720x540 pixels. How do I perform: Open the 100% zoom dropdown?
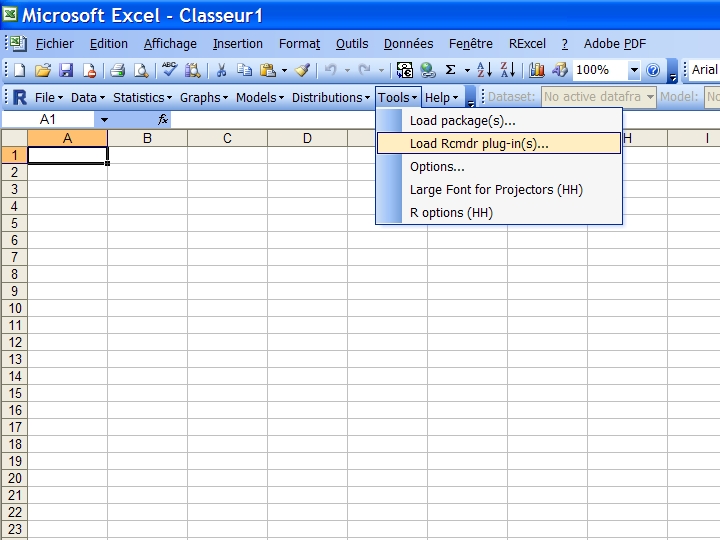(x=634, y=70)
